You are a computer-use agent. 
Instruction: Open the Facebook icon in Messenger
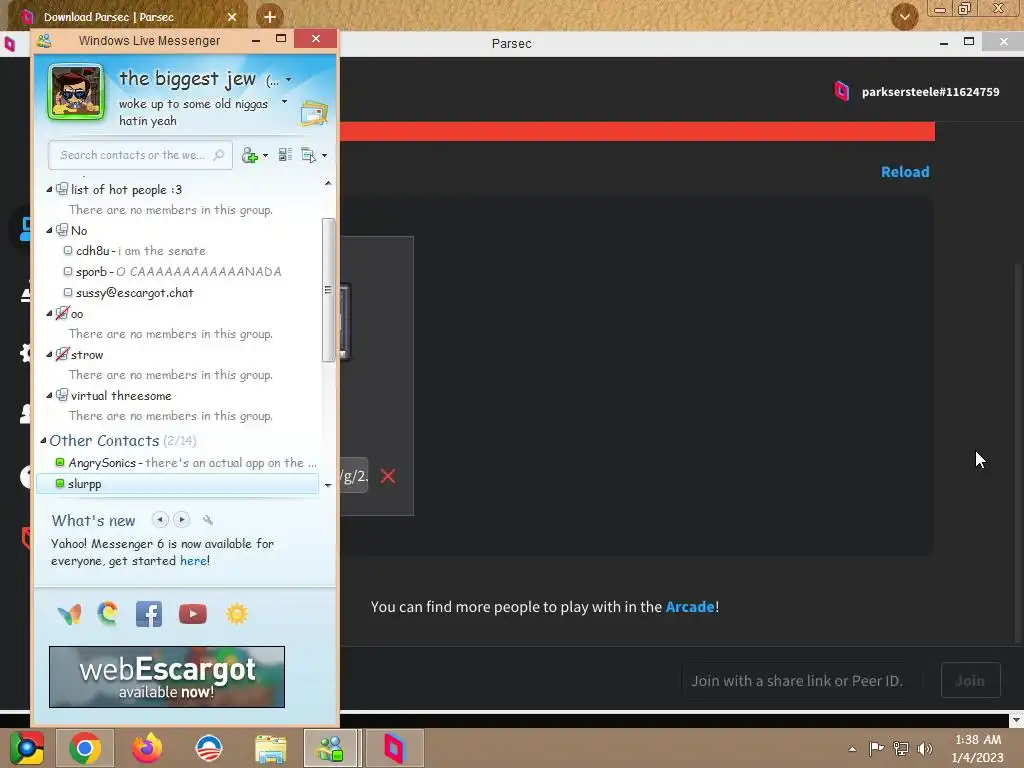coord(149,615)
